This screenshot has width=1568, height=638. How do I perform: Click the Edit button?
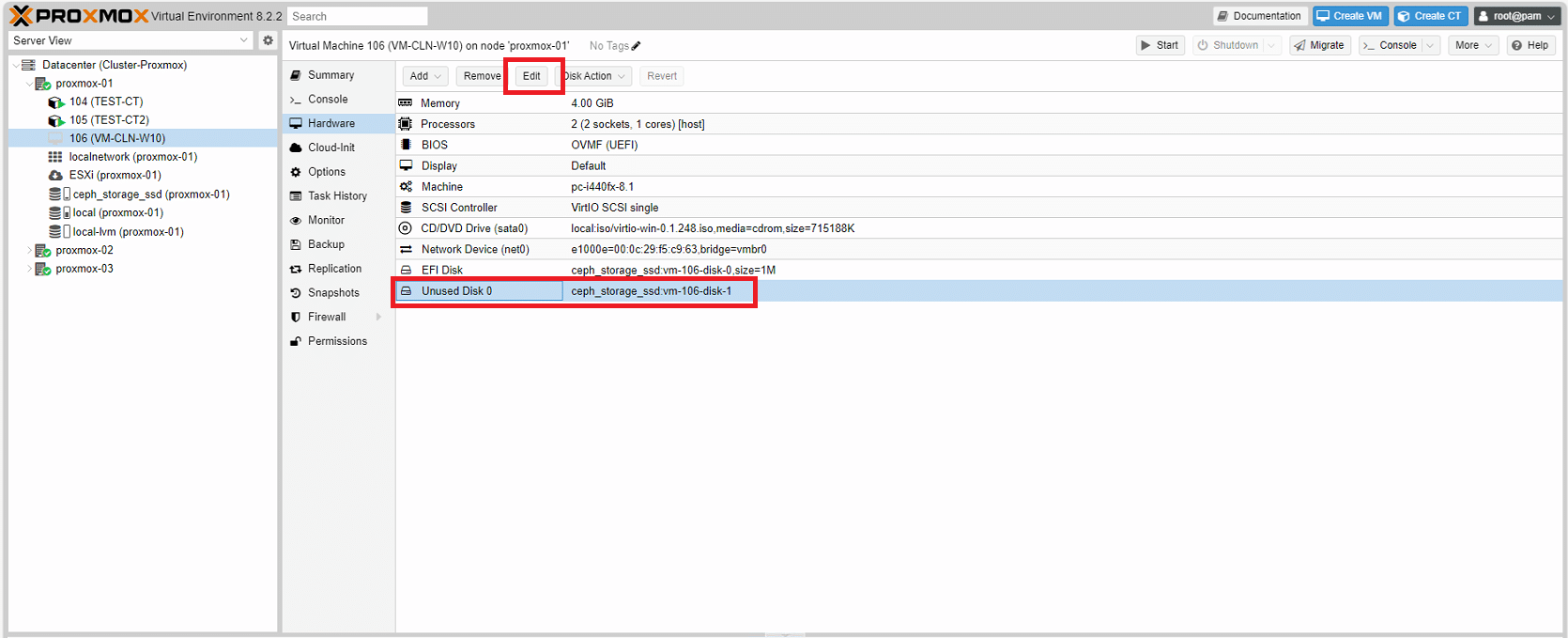coord(531,76)
